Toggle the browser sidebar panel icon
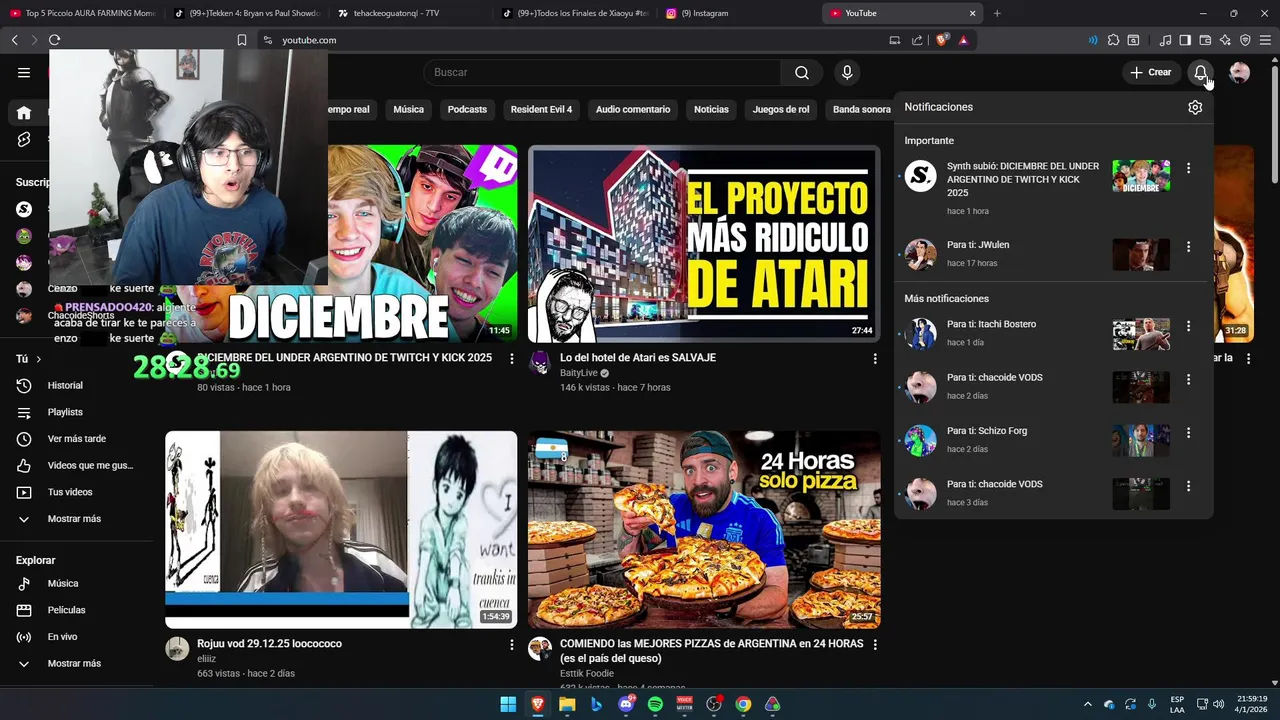Screen dimensions: 1280x720 [1185, 40]
